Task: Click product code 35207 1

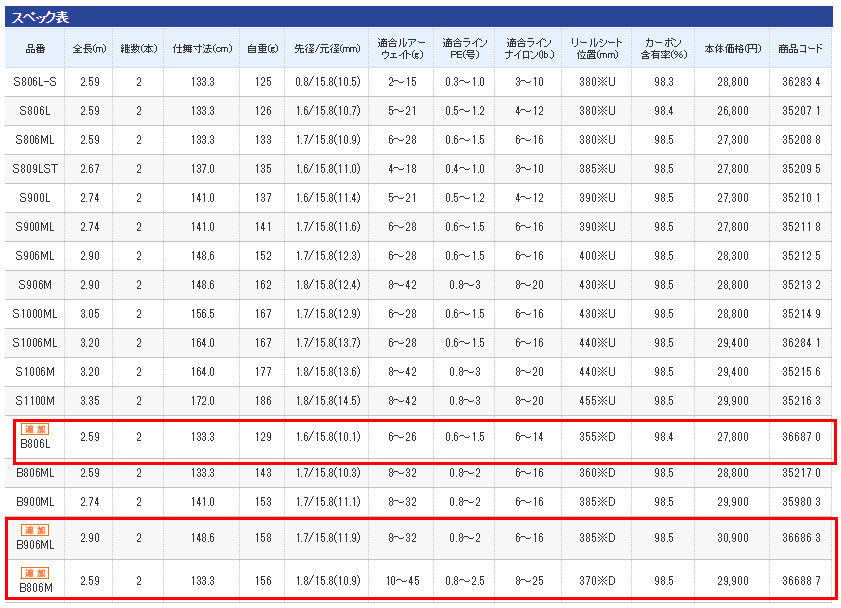Action: [801, 111]
